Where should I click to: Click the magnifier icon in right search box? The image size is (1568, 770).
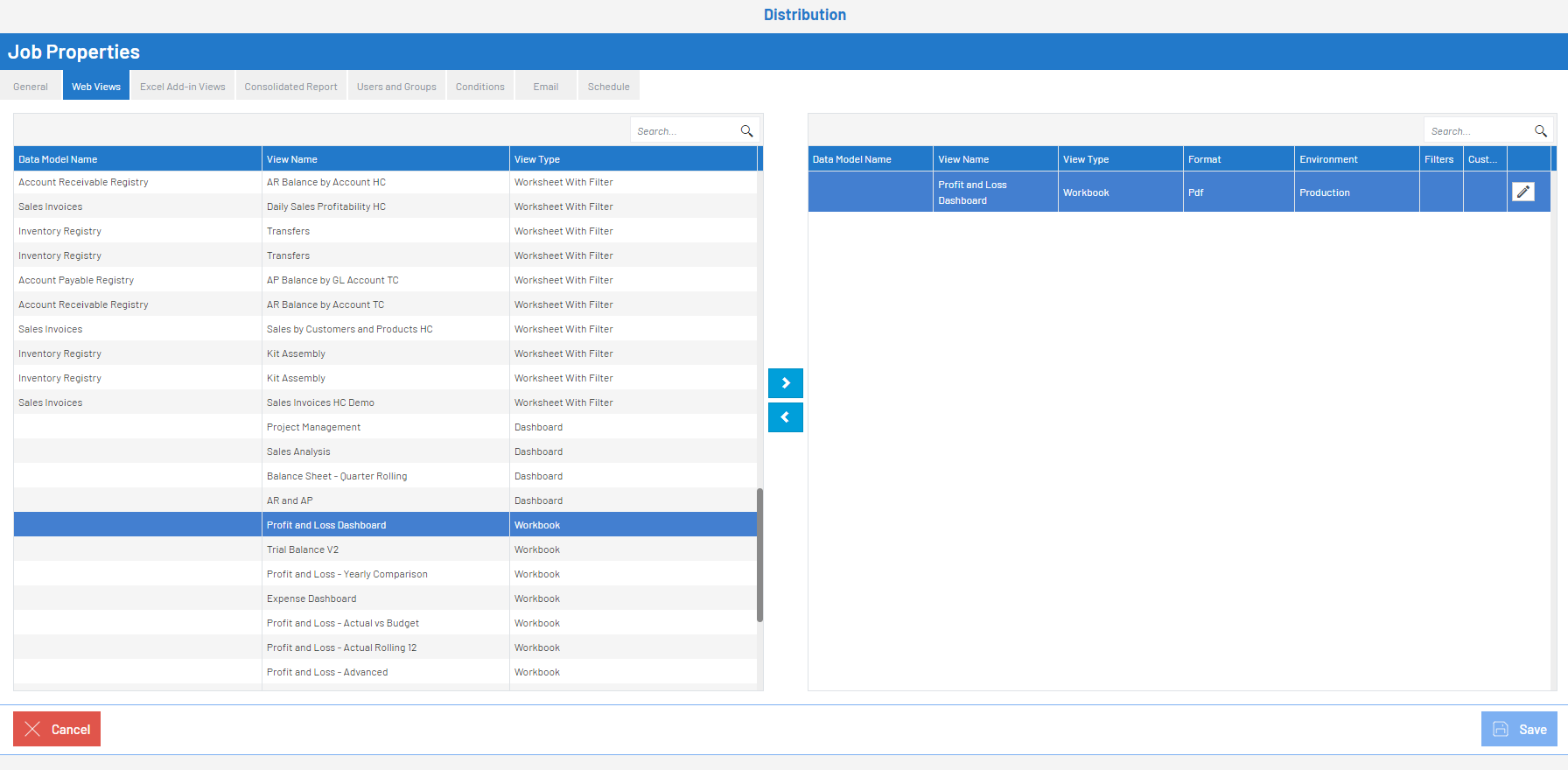point(1540,131)
